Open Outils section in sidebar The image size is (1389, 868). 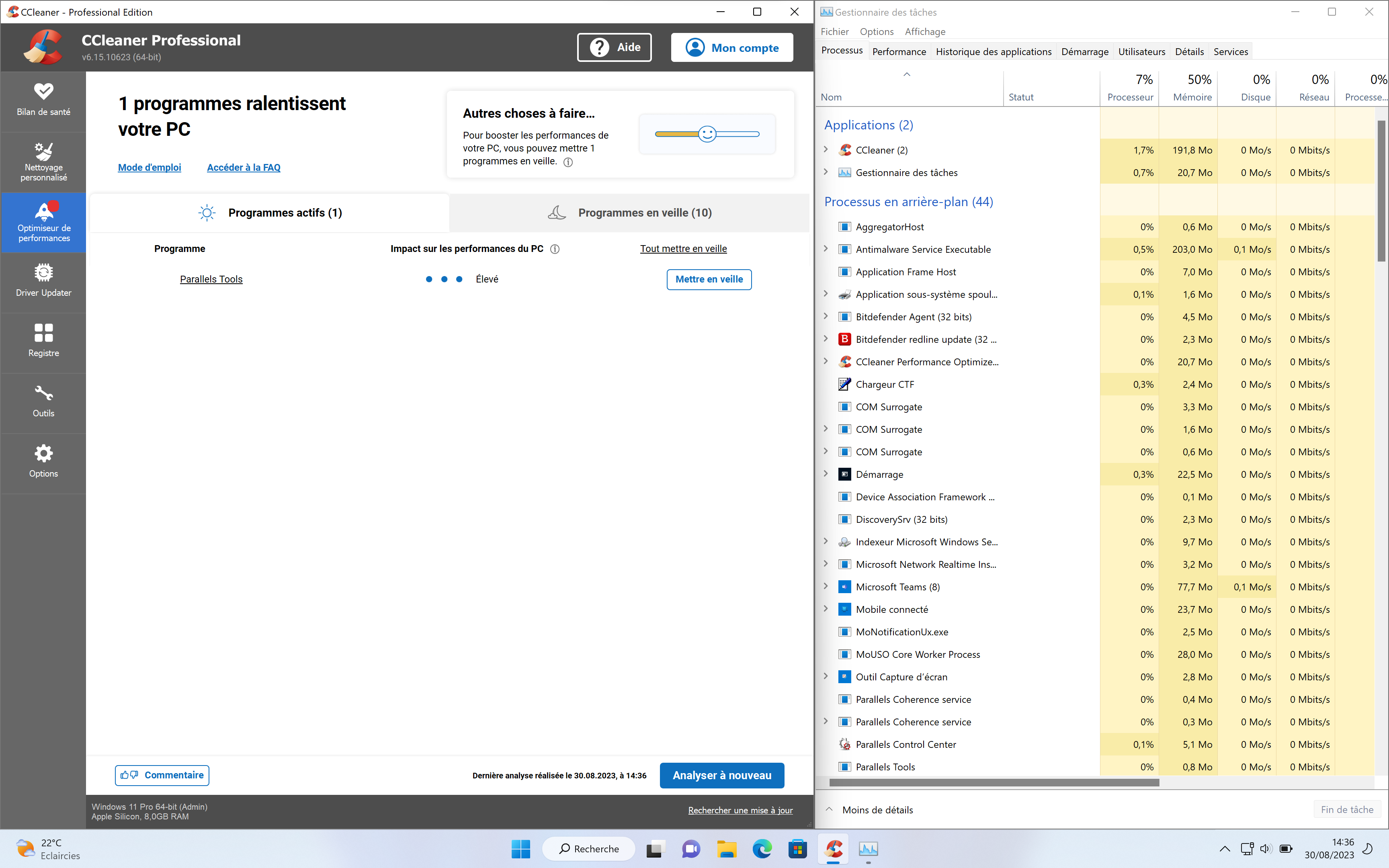click(x=44, y=403)
